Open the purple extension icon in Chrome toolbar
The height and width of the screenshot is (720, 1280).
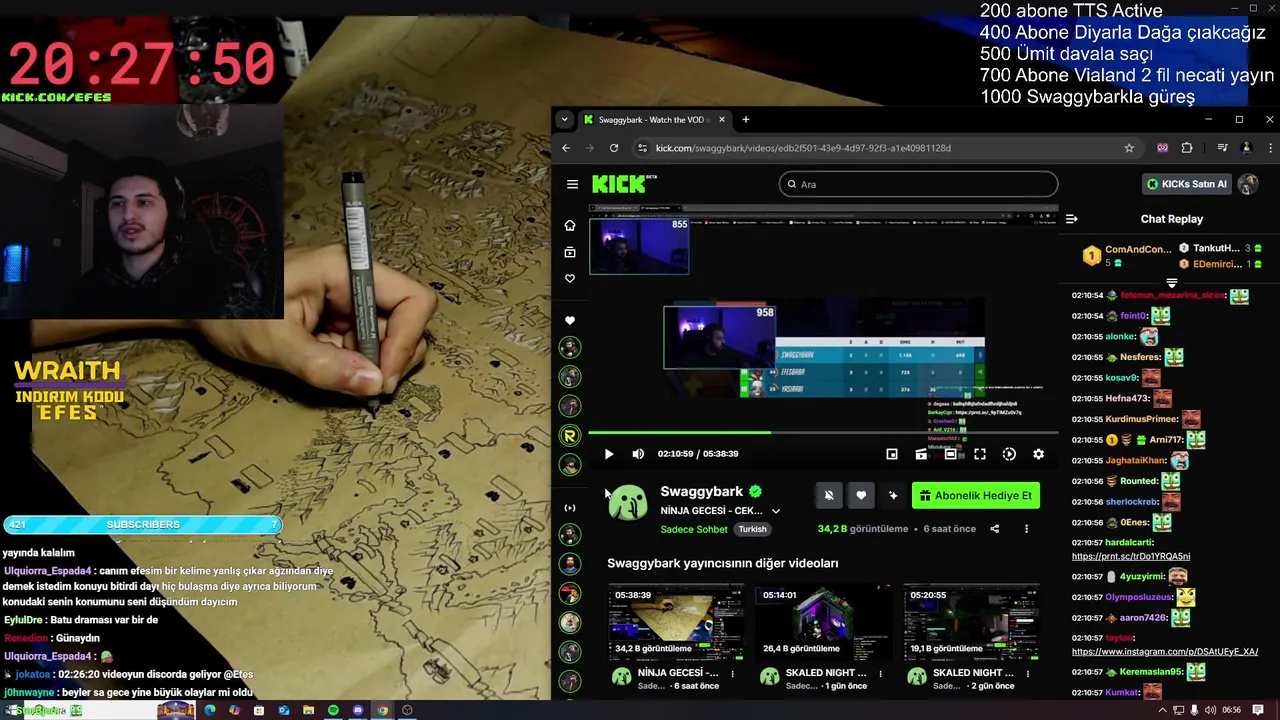1162,148
